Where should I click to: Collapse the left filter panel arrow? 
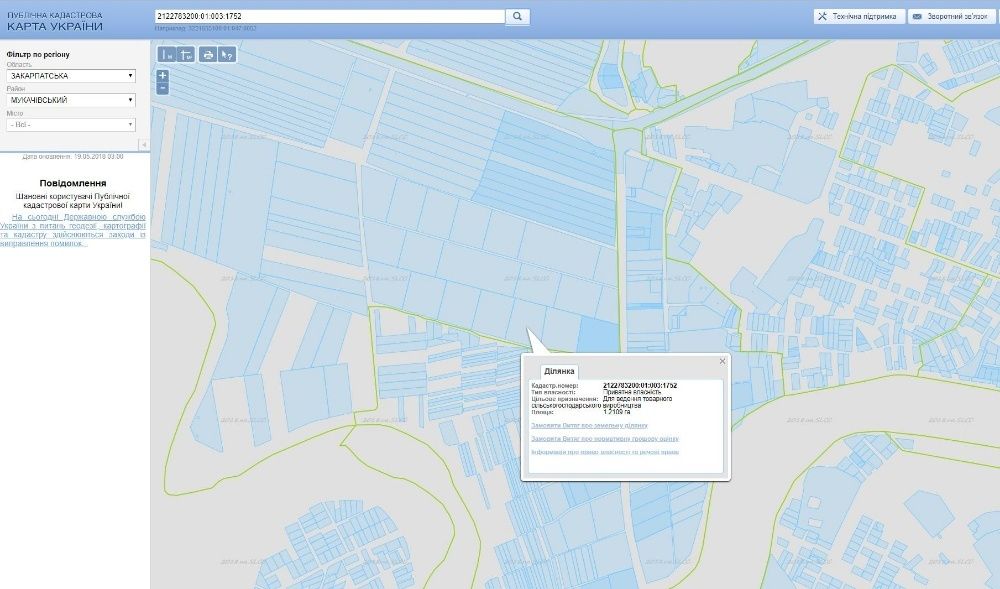[144, 145]
